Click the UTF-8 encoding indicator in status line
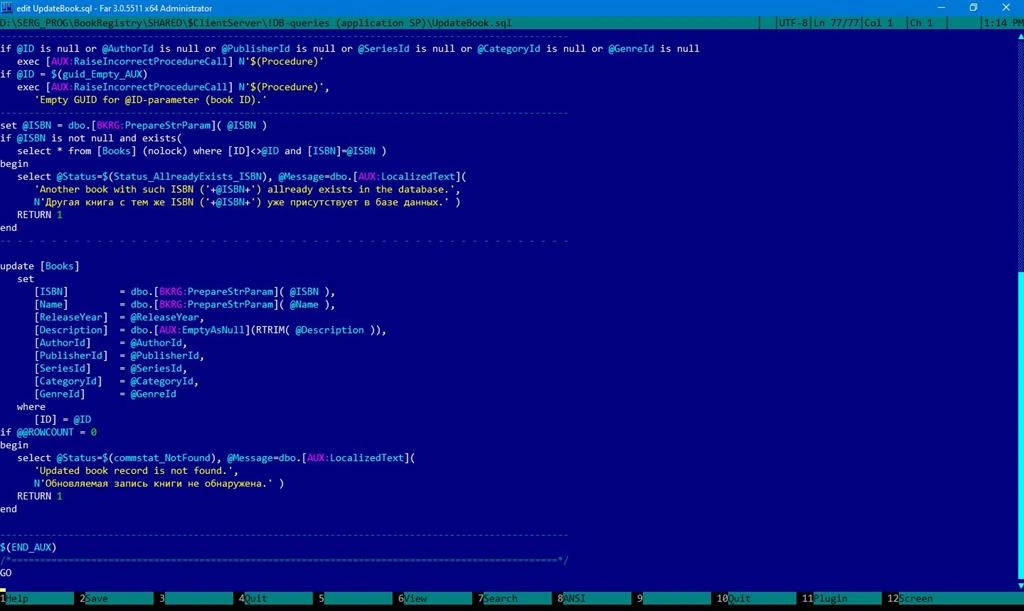 coord(793,23)
